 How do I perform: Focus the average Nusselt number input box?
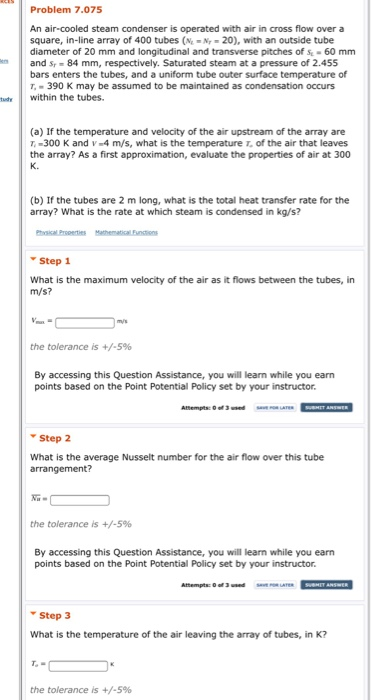[80, 500]
